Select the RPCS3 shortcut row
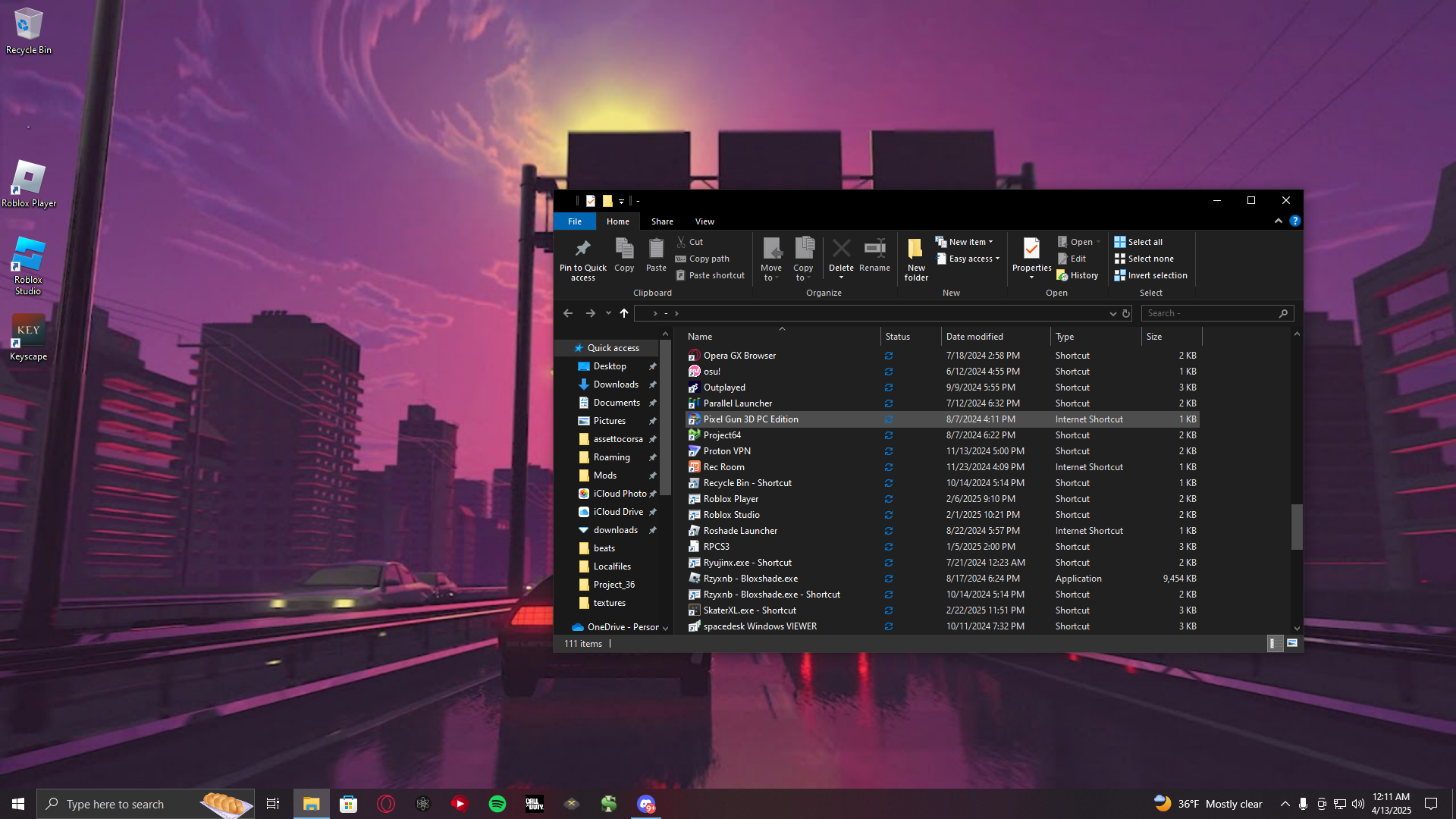 tap(942, 547)
